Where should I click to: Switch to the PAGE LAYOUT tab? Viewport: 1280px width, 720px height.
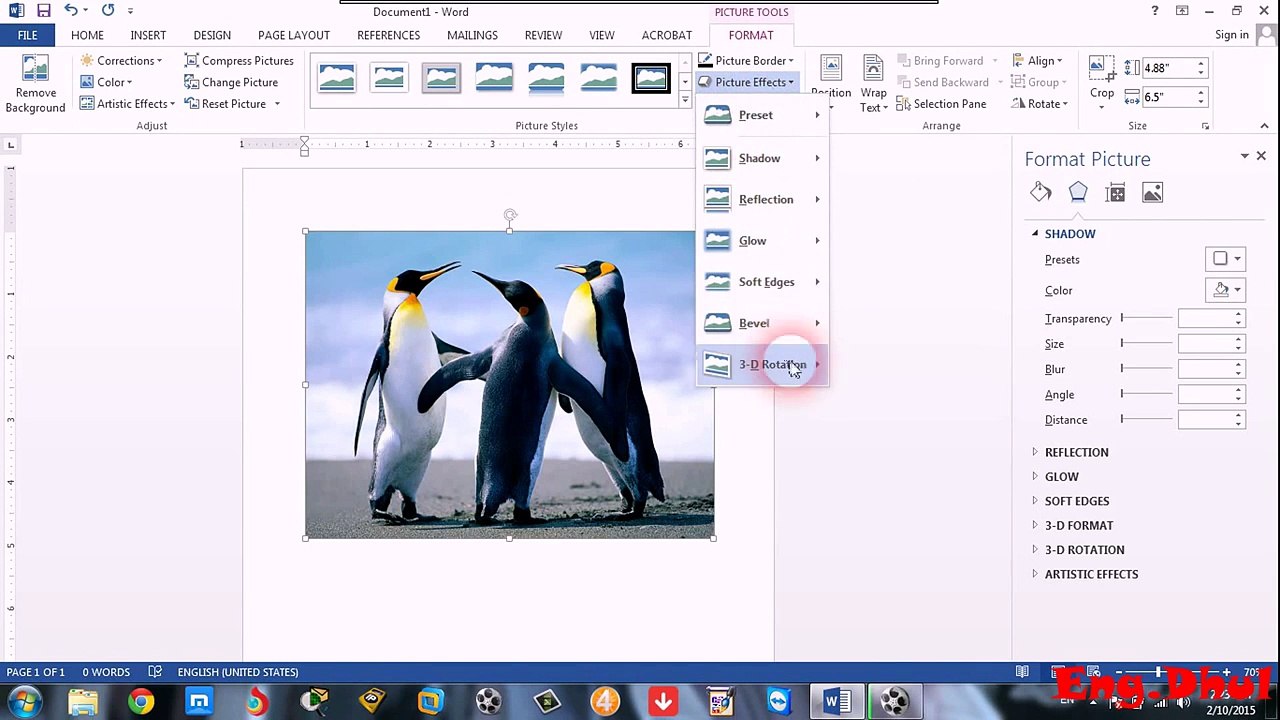(294, 35)
